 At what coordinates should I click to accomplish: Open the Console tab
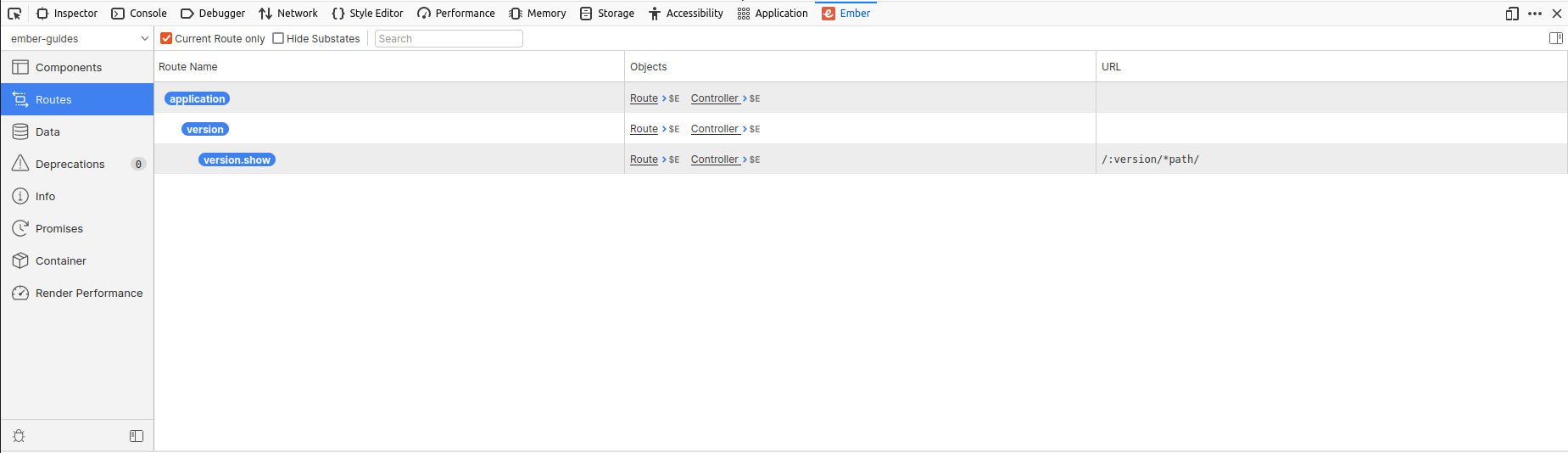[x=139, y=14]
